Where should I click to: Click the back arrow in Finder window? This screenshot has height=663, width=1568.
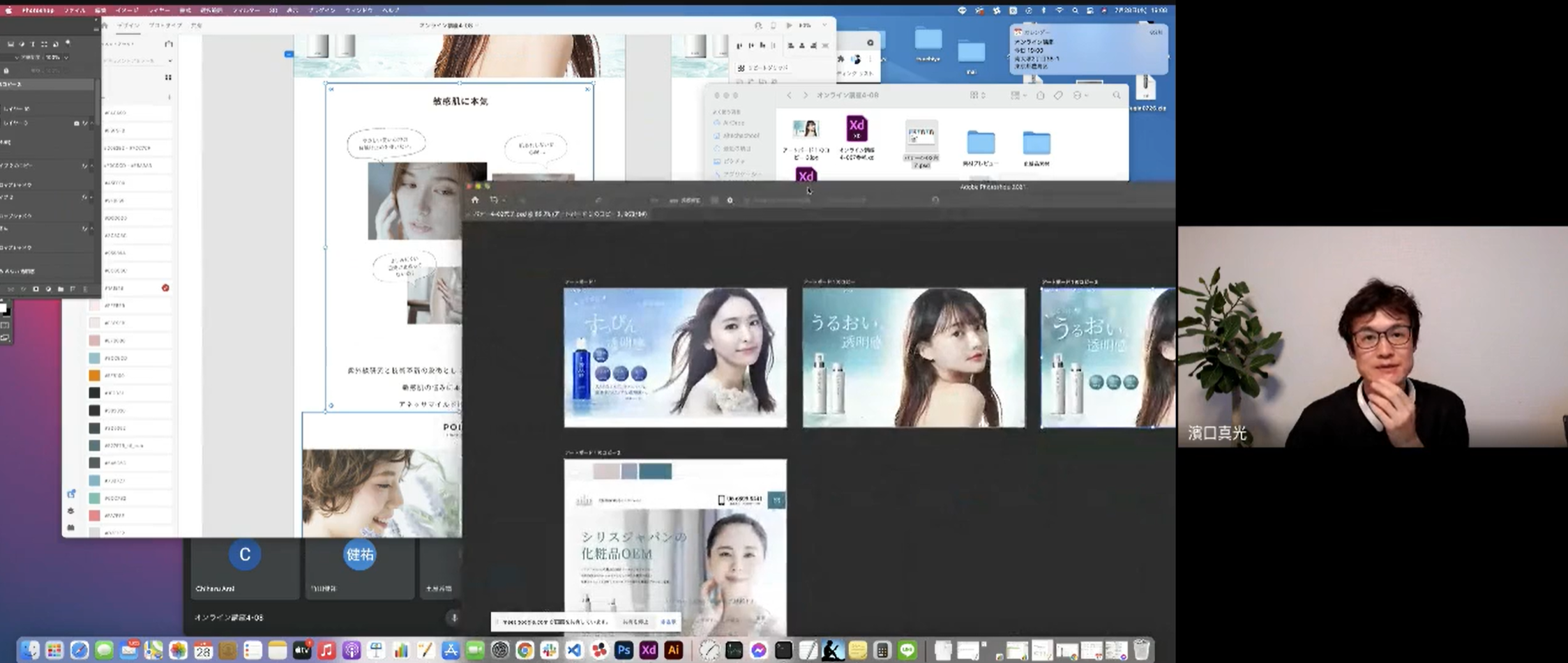click(789, 96)
